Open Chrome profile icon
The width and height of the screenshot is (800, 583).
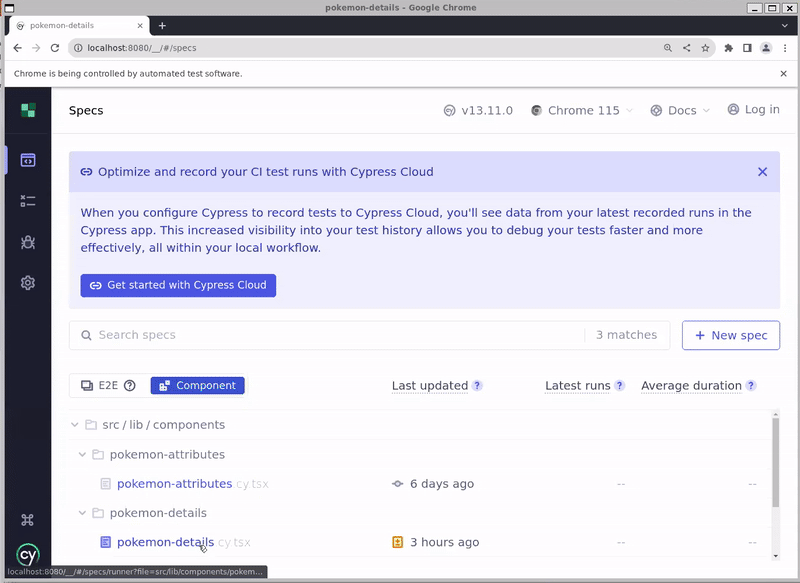[x=766, y=48]
